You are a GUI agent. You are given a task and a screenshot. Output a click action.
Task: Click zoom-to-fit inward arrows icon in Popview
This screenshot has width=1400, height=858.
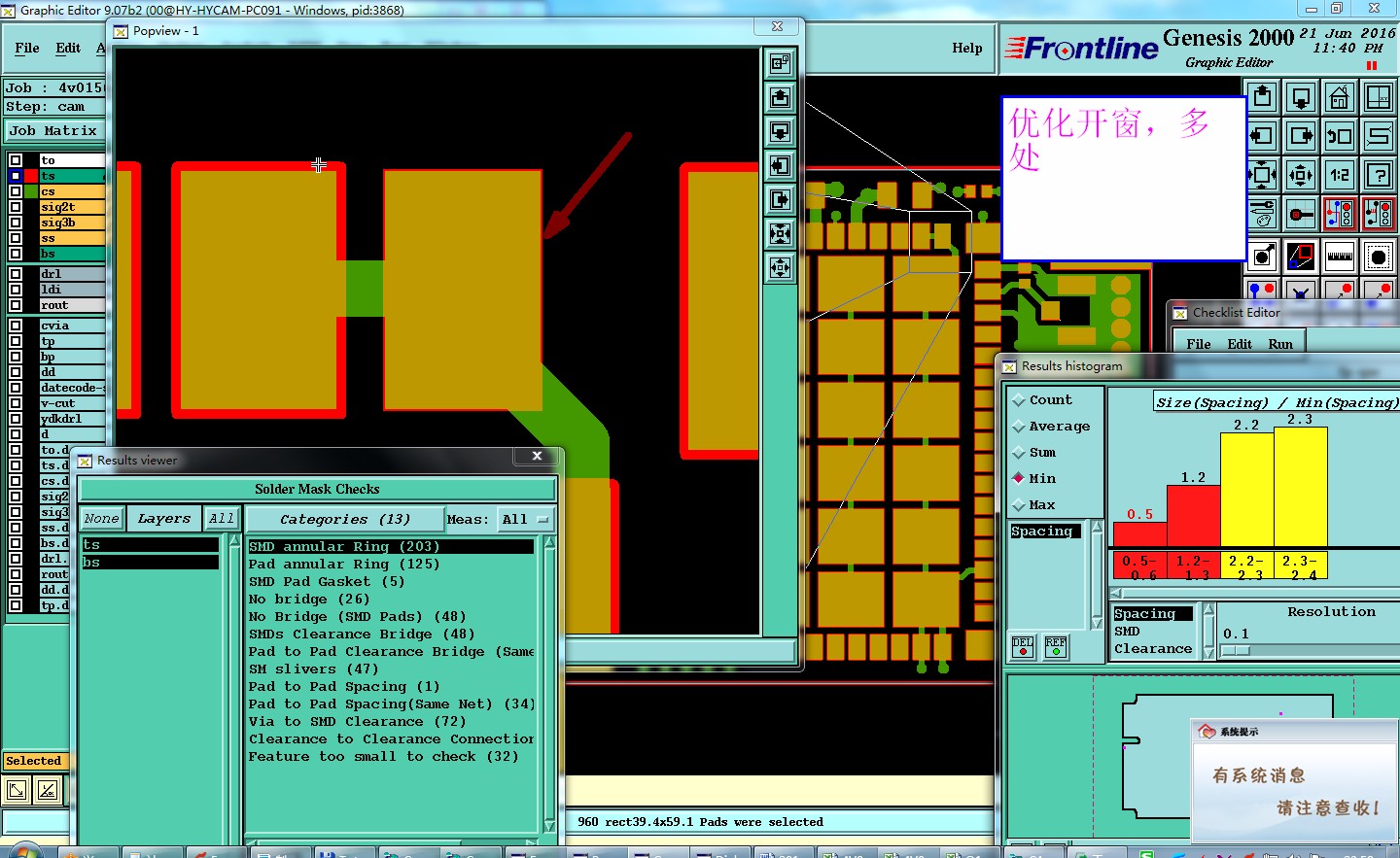pos(781,234)
